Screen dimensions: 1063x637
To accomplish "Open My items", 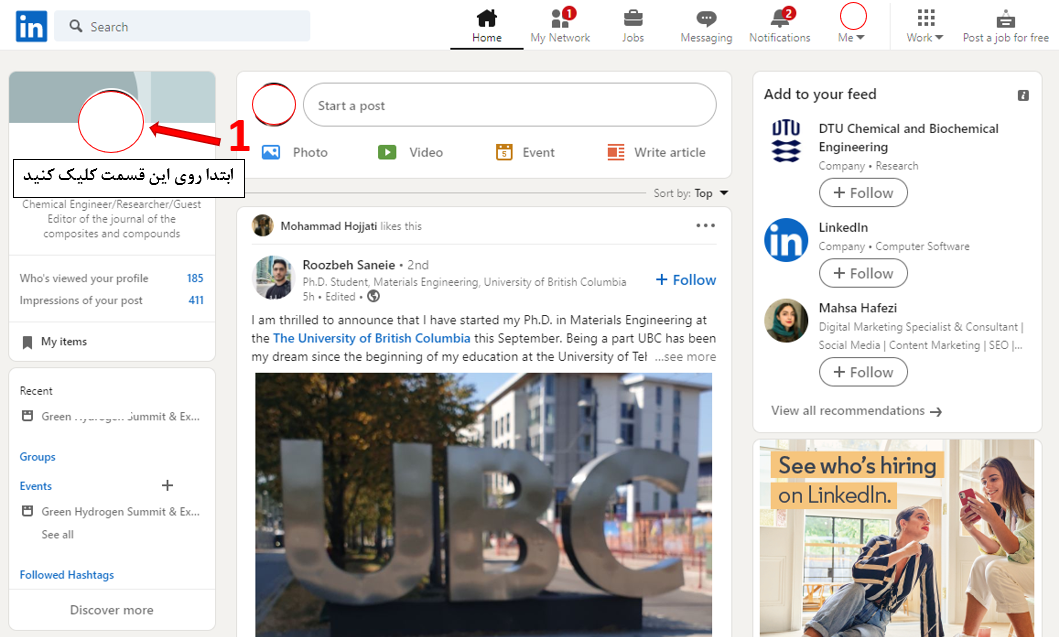I will point(64,342).
